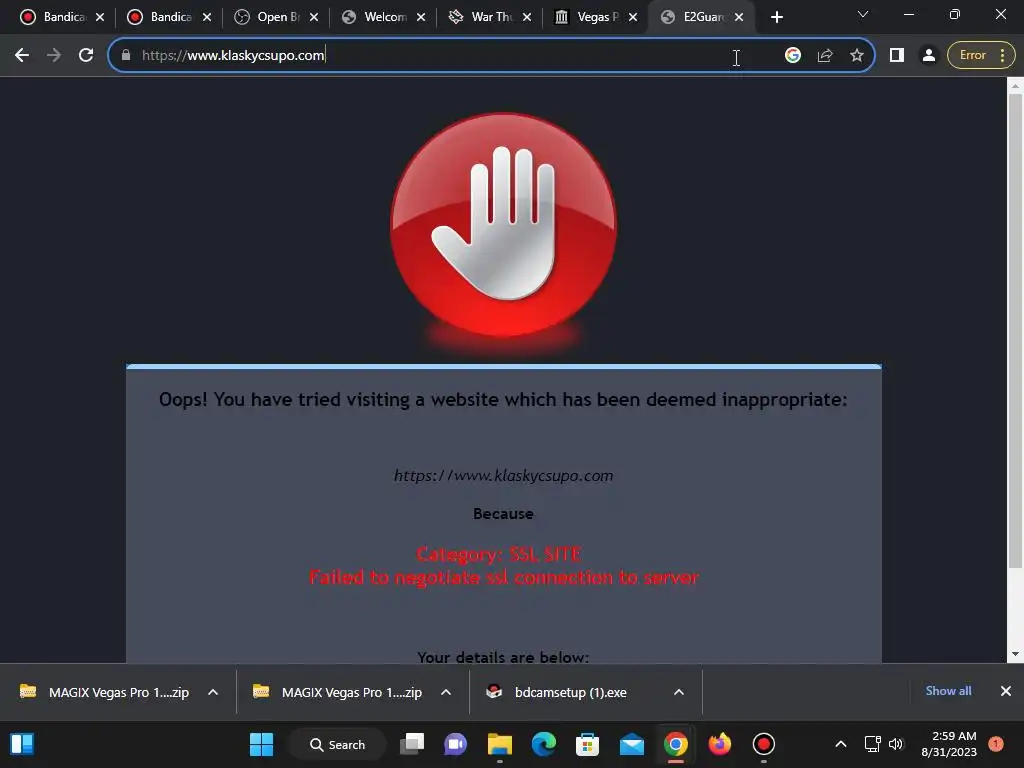Click the scrollbar down arrow
The image size is (1024, 768).
[x=1015, y=654]
